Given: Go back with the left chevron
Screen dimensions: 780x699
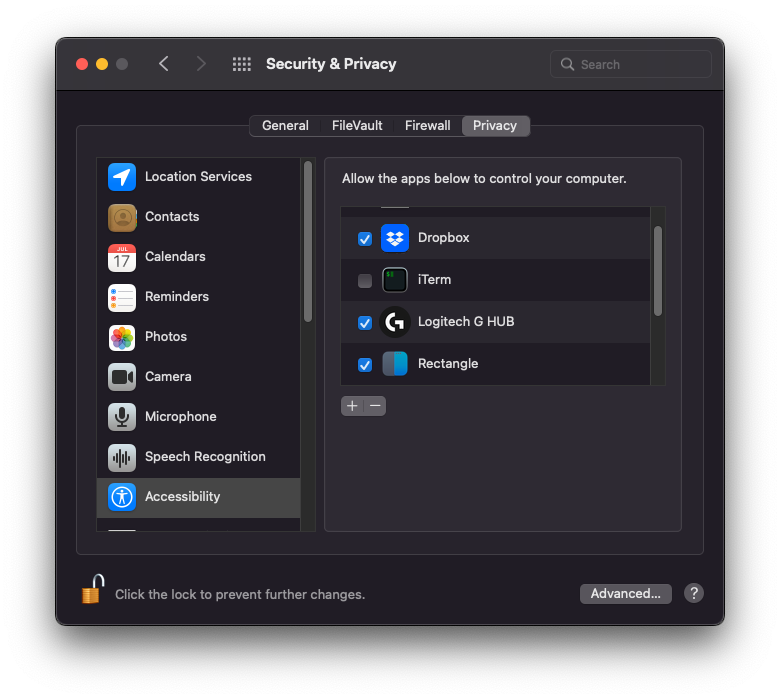Looking at the screenshot, I should click(x=164, y=64).
